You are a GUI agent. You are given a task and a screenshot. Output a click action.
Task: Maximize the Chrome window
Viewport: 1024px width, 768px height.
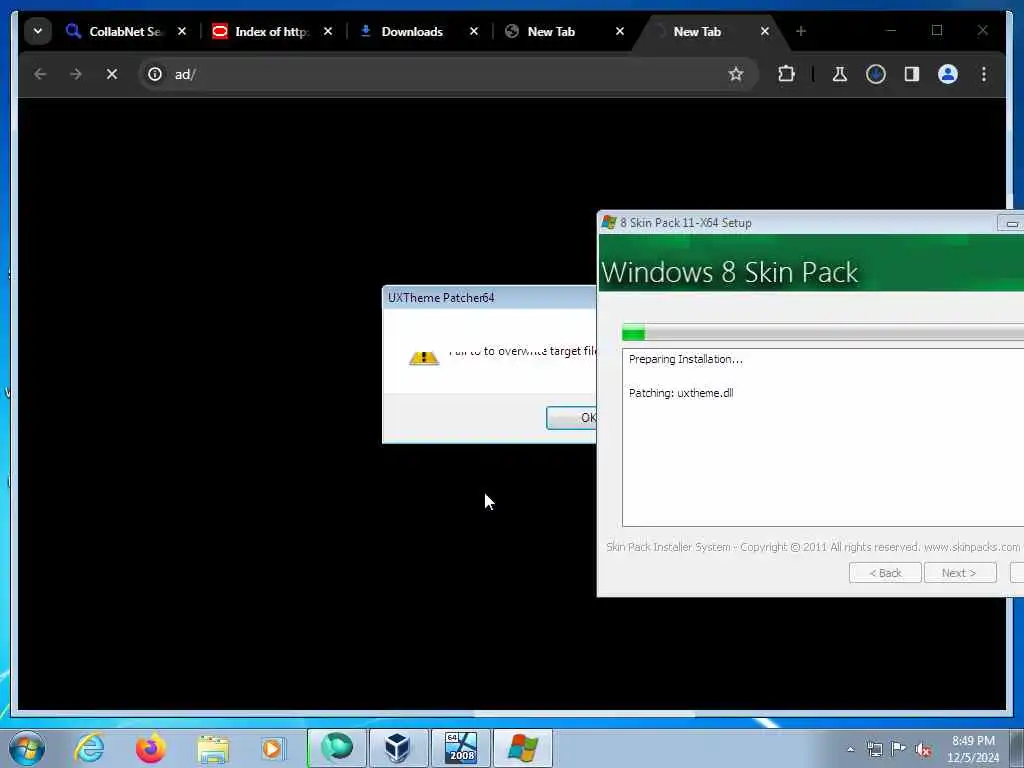[937, 31]
